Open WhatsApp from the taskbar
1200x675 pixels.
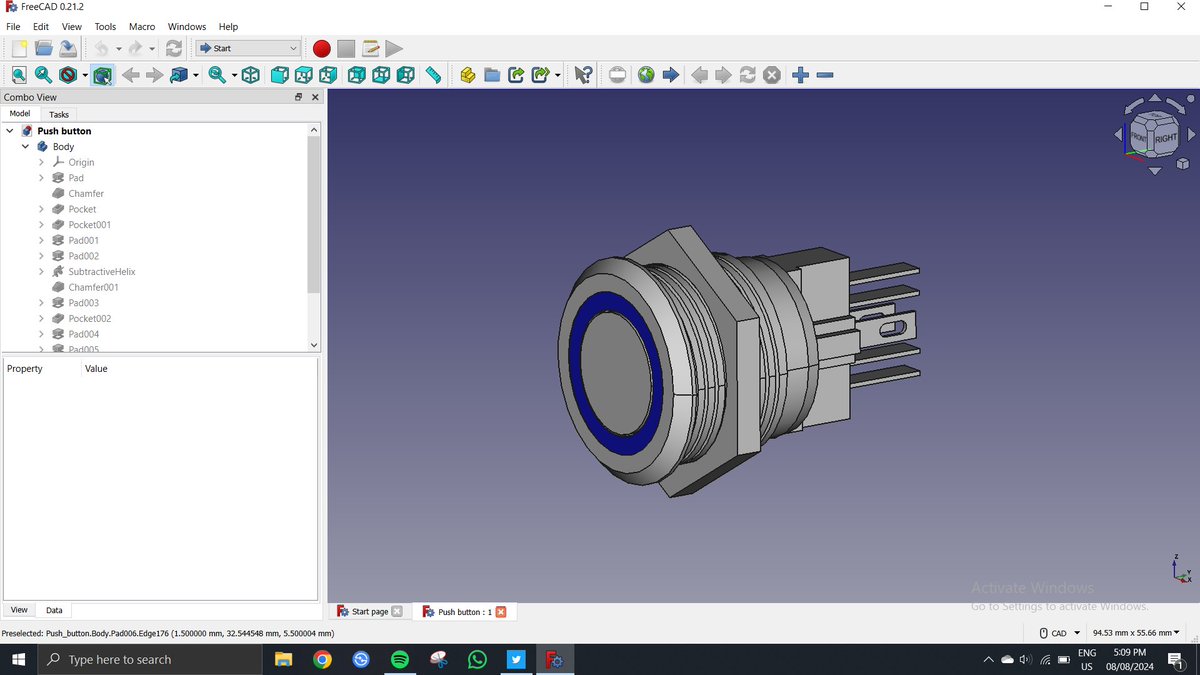477,660
